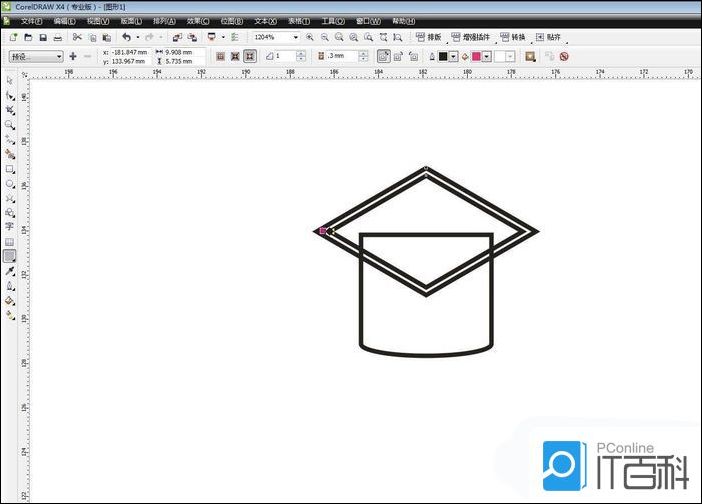702x504 pixels.
Task: Expand the preset list dropdown
Action: point(59,57)
